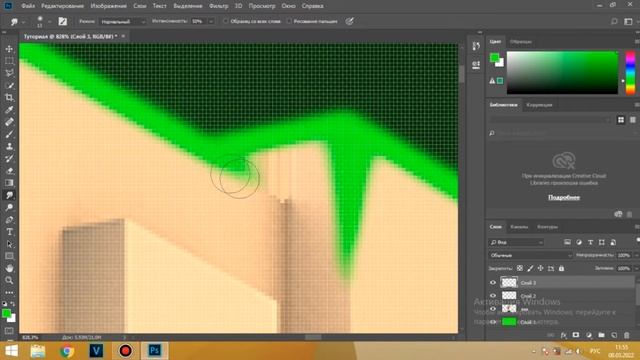Select the Smudge tool in toolbar

pos(9,195)
